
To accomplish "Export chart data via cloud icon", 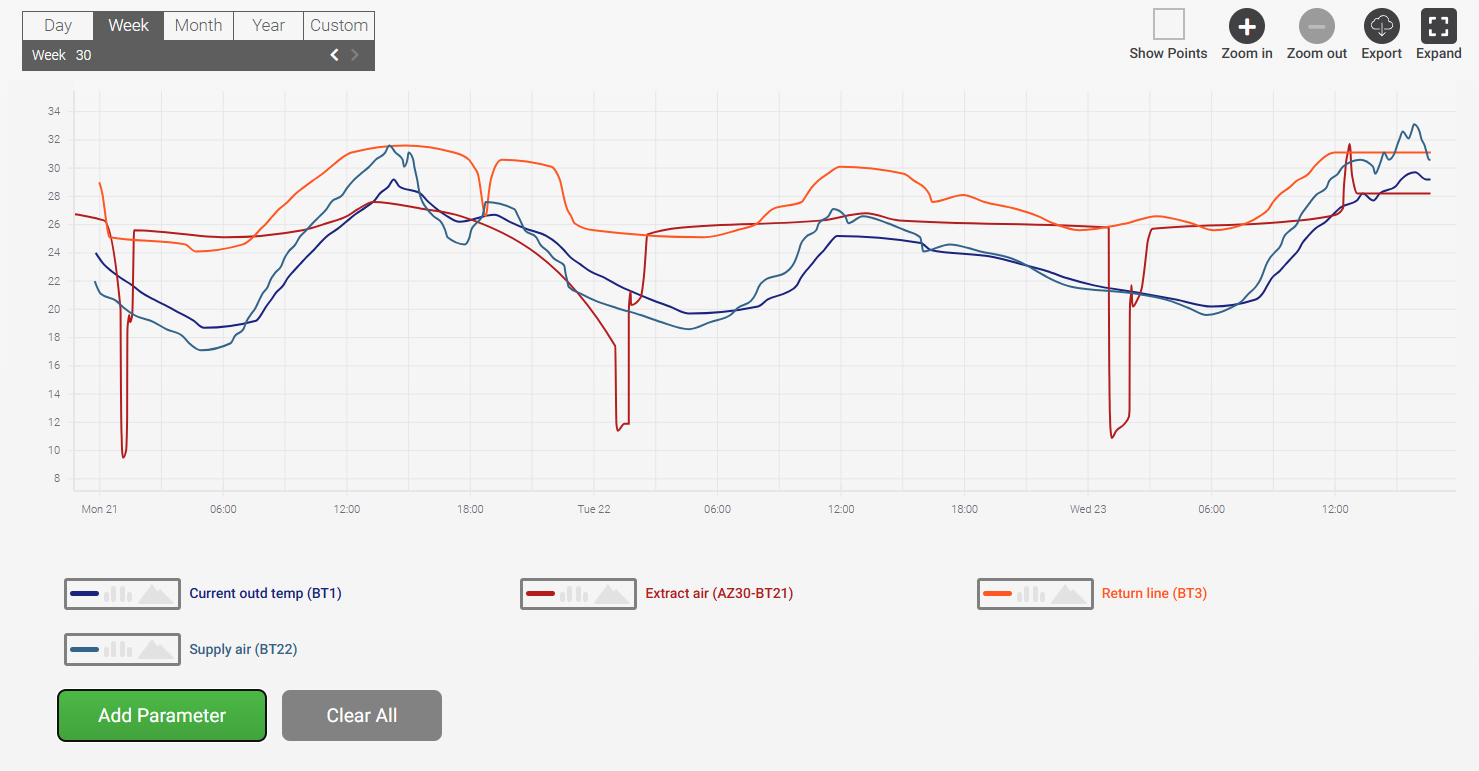I will [x=1381, y=26].
